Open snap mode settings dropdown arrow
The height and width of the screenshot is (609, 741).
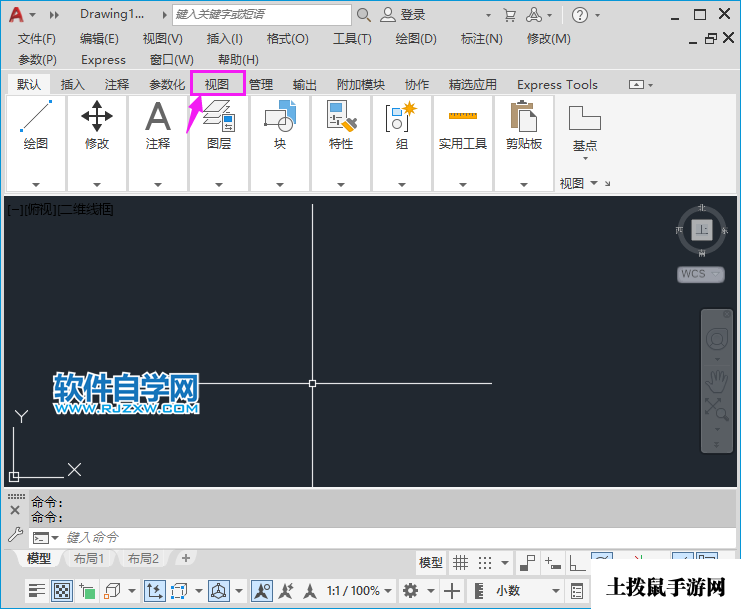(505, 563)
